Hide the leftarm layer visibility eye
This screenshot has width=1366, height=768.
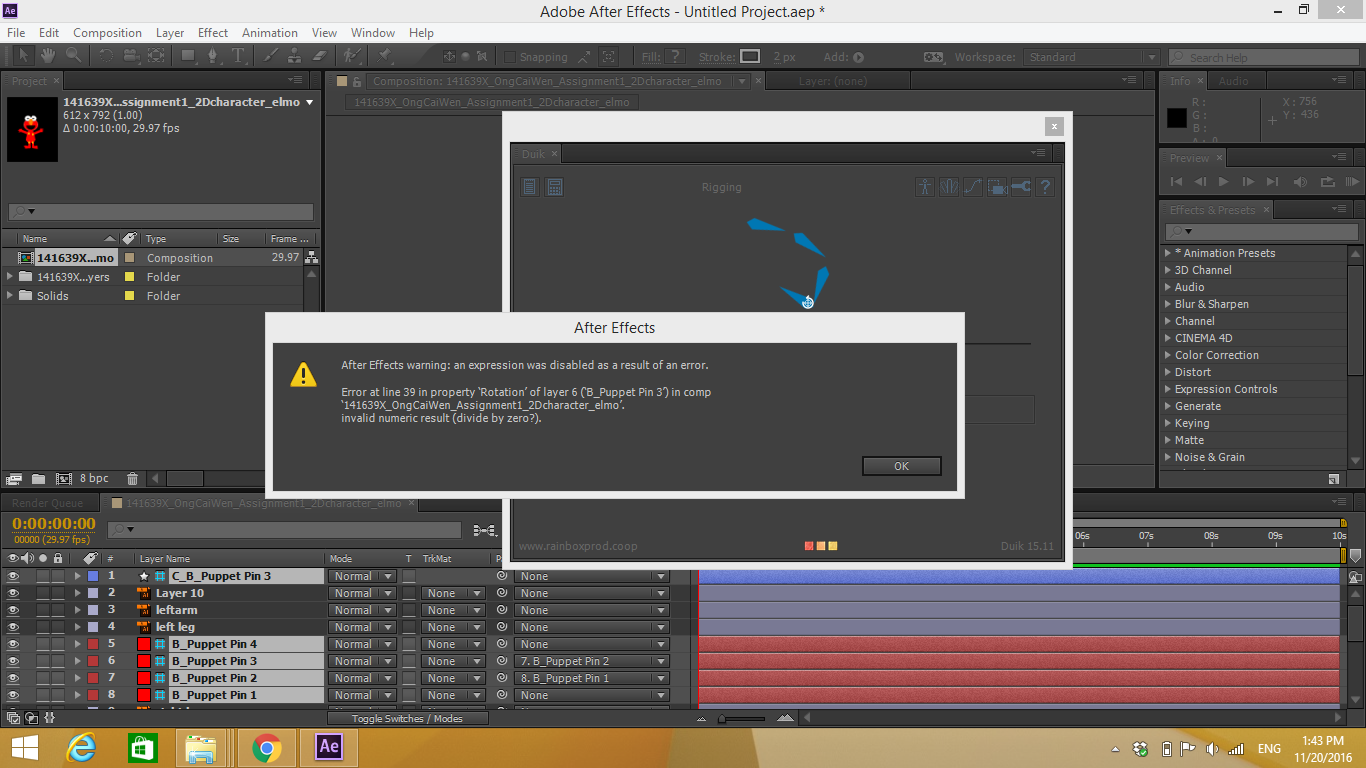click(x=12, y=609)
